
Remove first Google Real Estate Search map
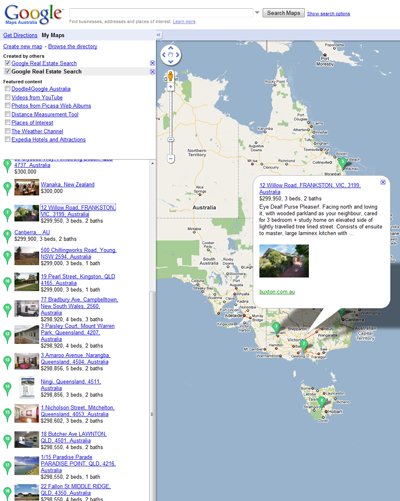(x=152, y=63)
